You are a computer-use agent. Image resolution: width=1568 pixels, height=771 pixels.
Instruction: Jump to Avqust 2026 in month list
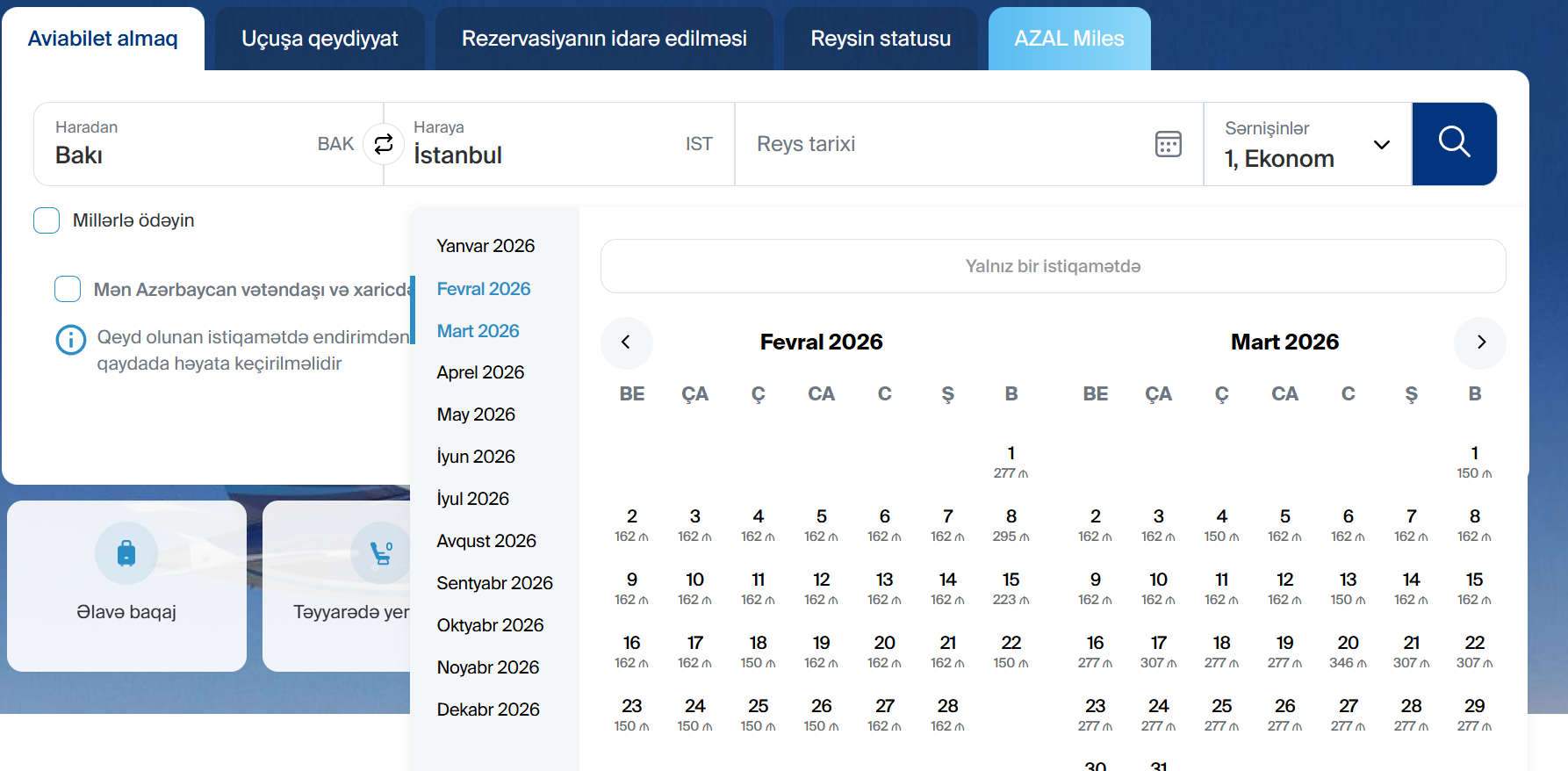coord(486,541)
